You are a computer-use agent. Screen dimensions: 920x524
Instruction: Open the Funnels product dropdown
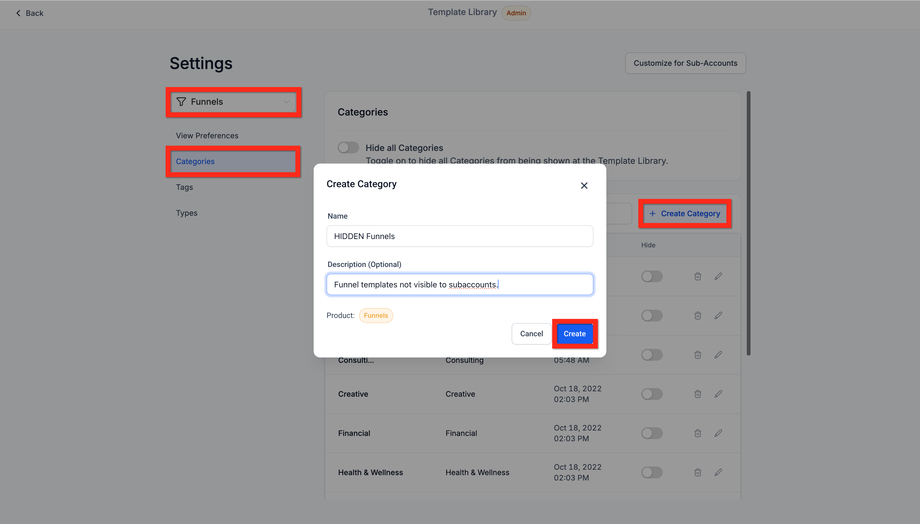click(x=234, y=102)
